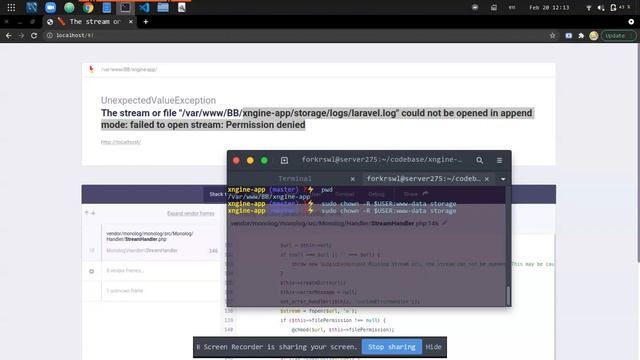Viewport: 640px width, 360px height.
Task: Open the clock showing Feb 20 12:13
Action: tap(549, 7)
